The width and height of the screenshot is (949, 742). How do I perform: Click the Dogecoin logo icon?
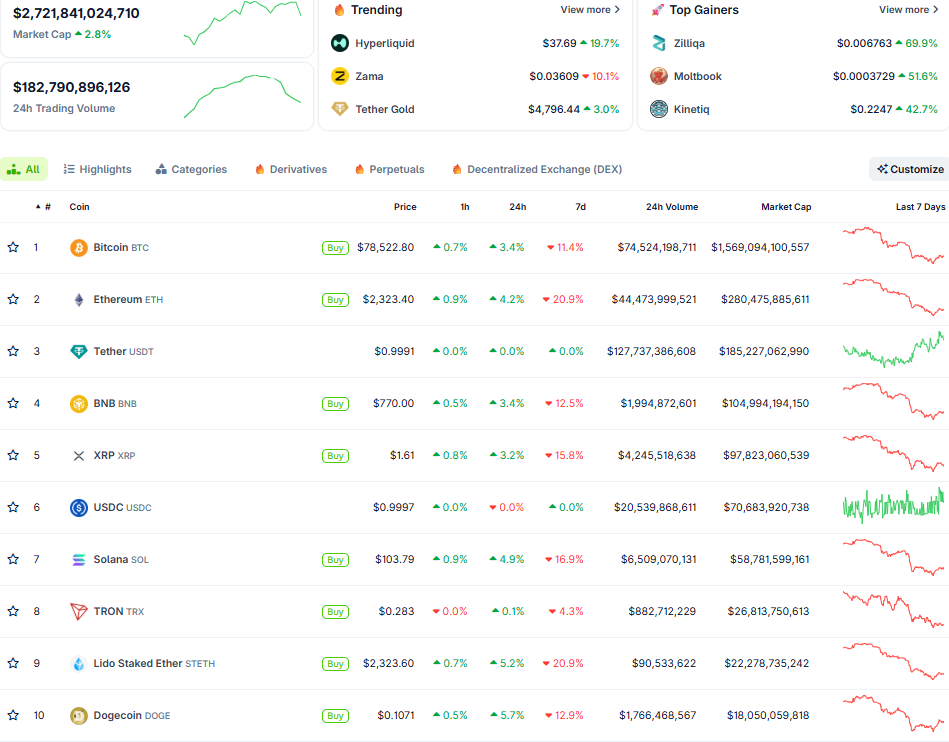[78, 715]
